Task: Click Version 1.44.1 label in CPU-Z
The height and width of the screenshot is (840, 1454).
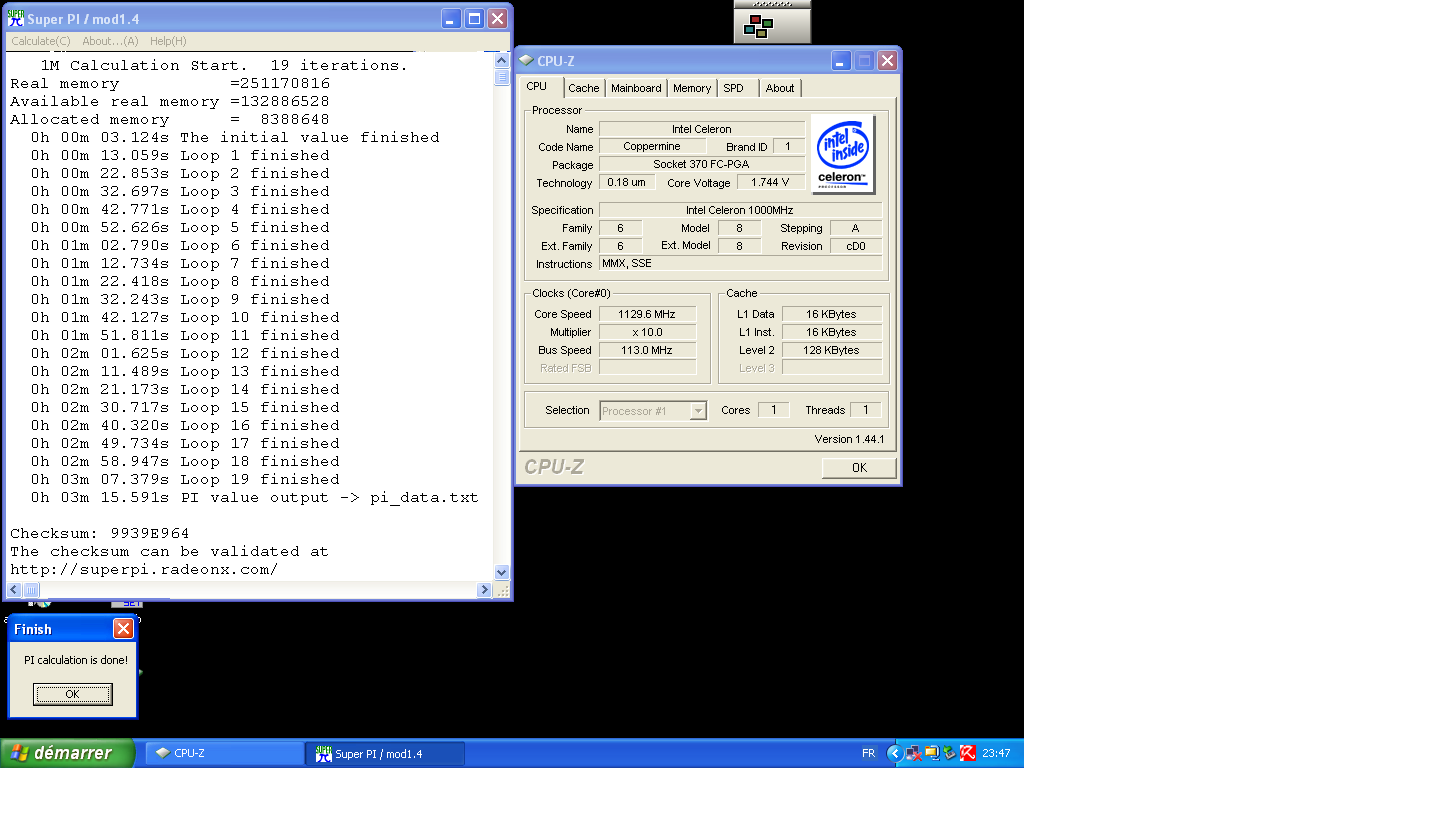Action: click(849, 439)
